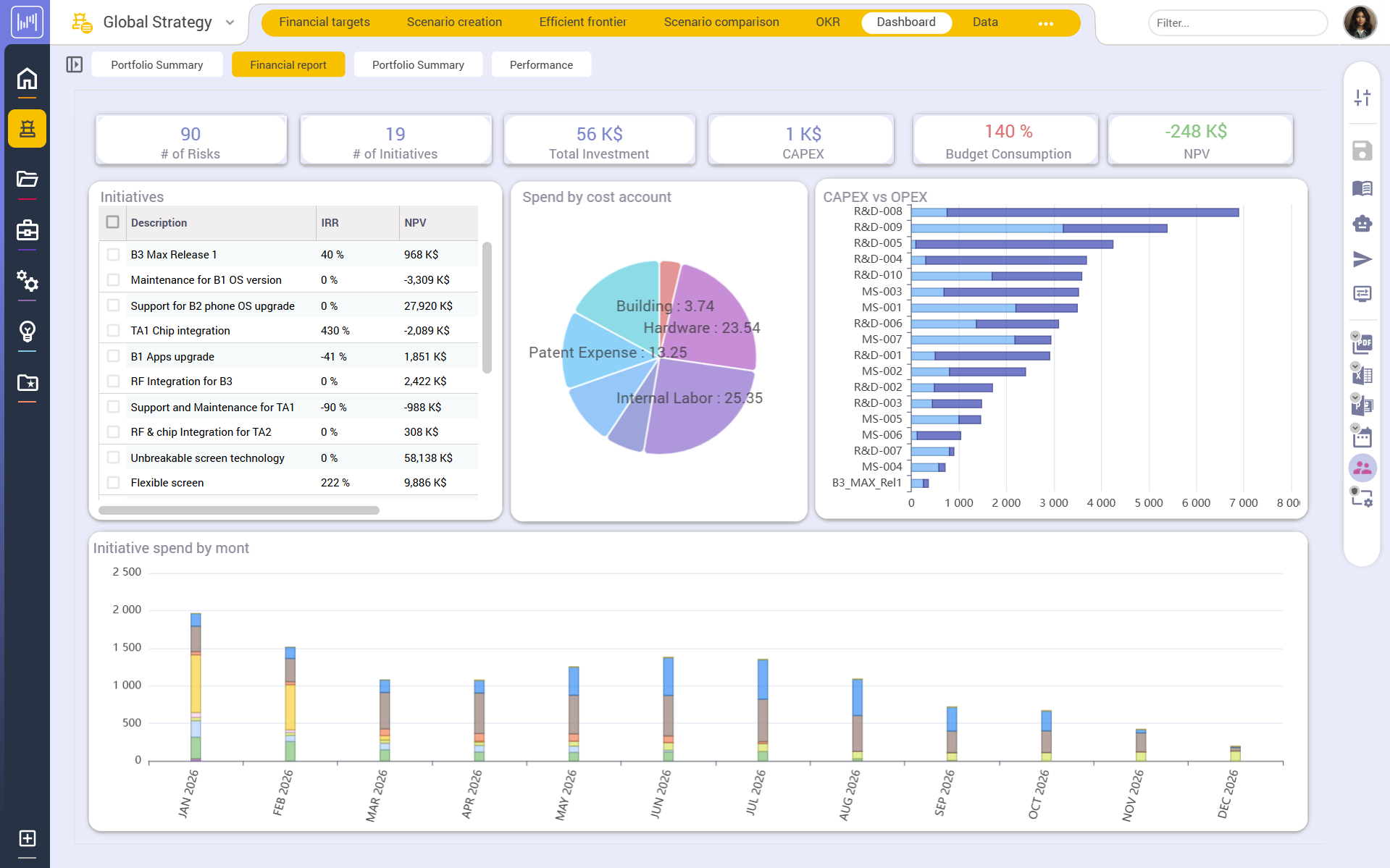This screenshot has width=1390, height=868.
Task: Click the Save icon on right sidebar
Action: (x=1362, y=151)
